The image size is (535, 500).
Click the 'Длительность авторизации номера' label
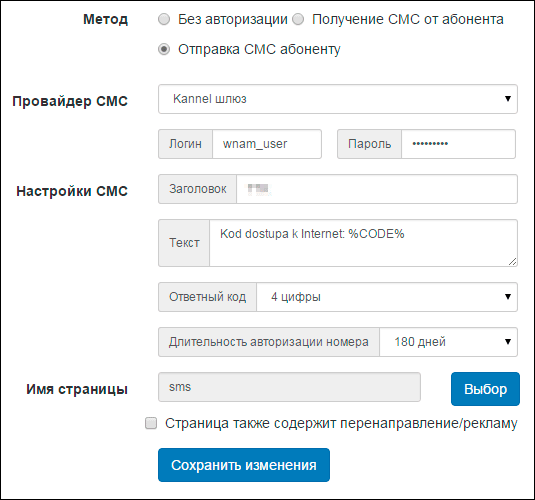[269, 342]
